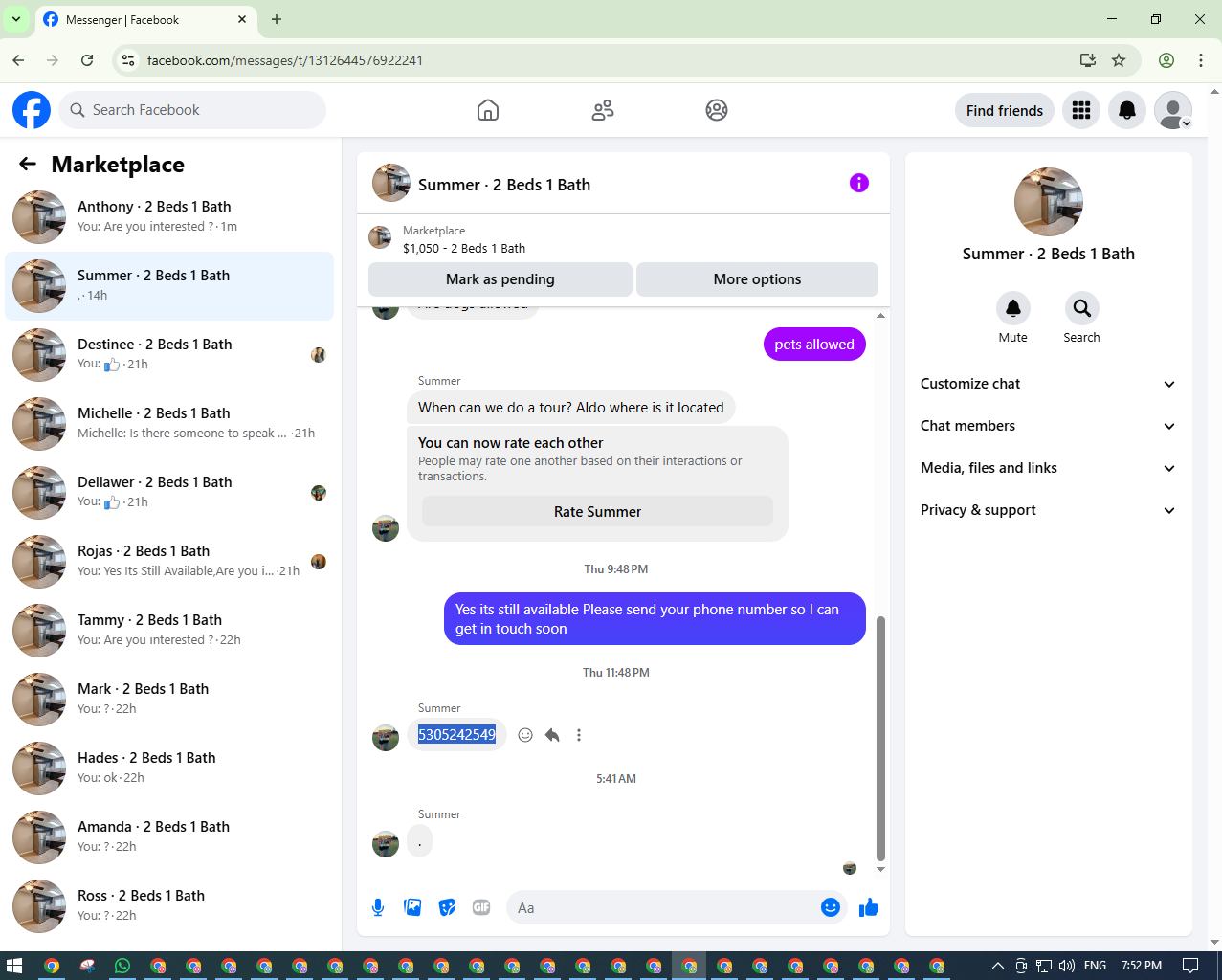Screen dimensions: 1222x980
Task: Open the account profile avatar menu
Action: tap(1173, 110)
